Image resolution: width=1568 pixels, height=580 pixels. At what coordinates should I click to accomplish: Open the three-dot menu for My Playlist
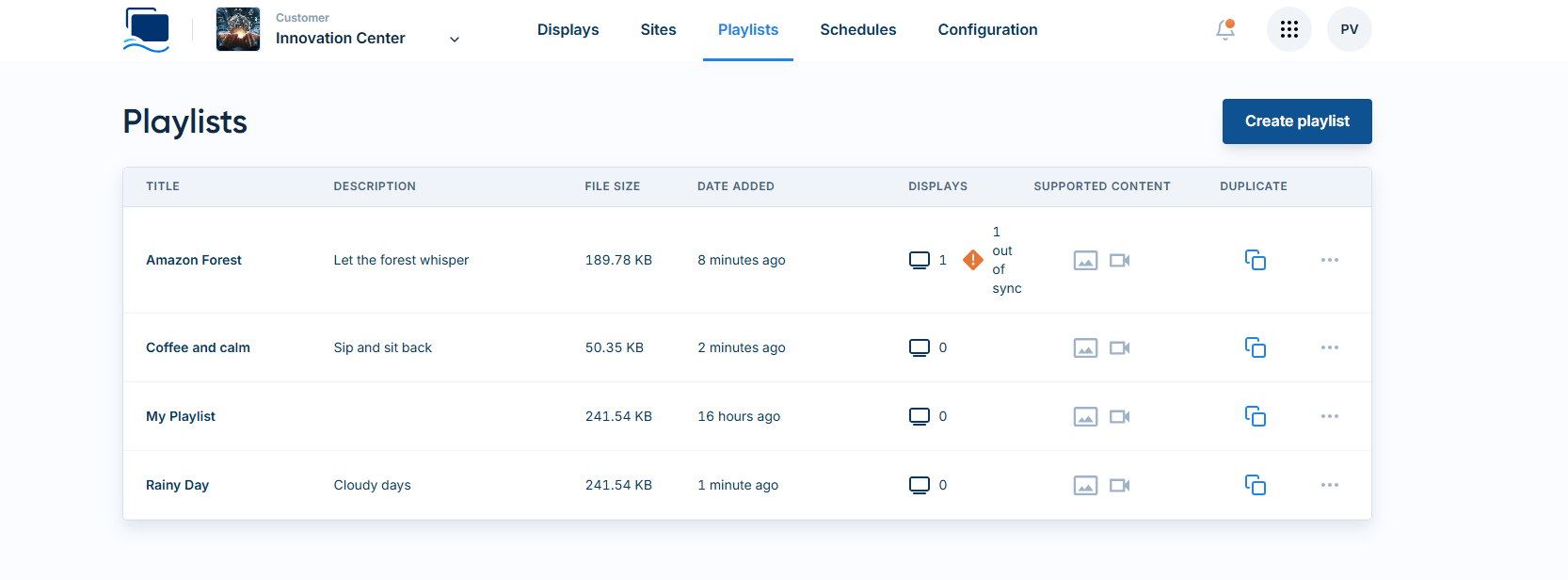coord(1329,416)
